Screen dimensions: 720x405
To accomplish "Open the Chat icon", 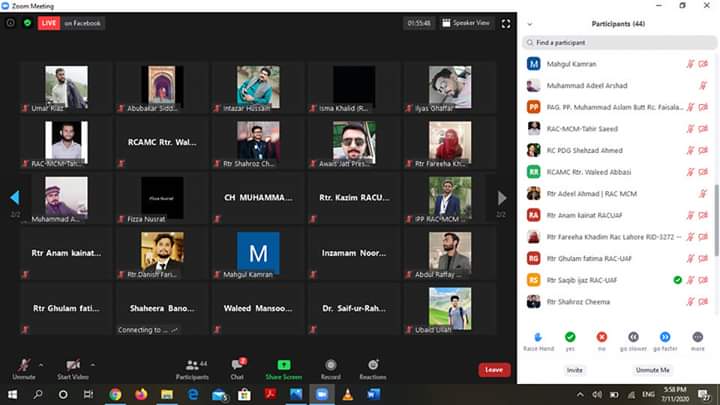I will 237,365.
